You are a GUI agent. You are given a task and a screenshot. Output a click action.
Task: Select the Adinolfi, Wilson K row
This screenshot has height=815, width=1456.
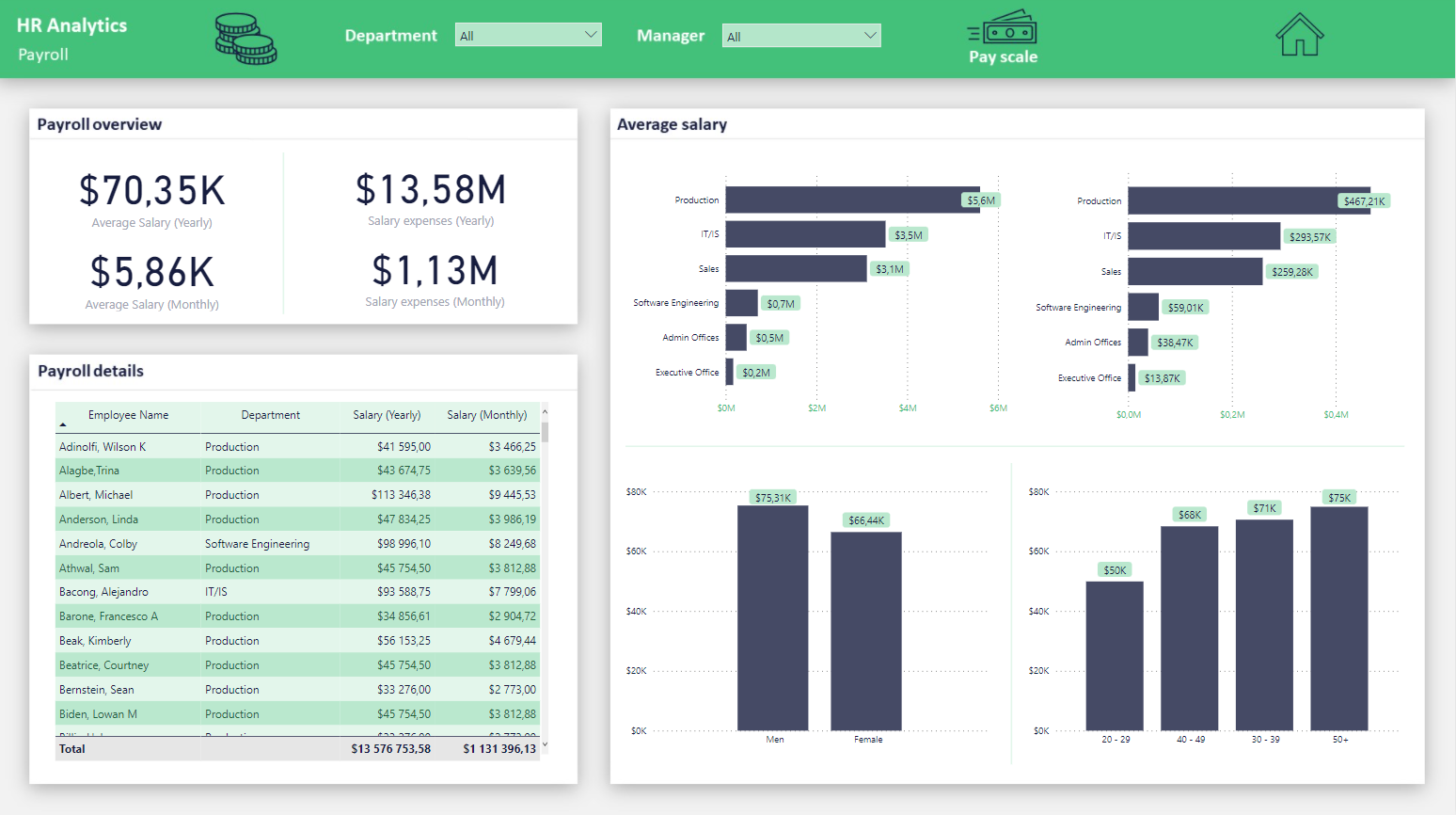click(x=297, y=446)
